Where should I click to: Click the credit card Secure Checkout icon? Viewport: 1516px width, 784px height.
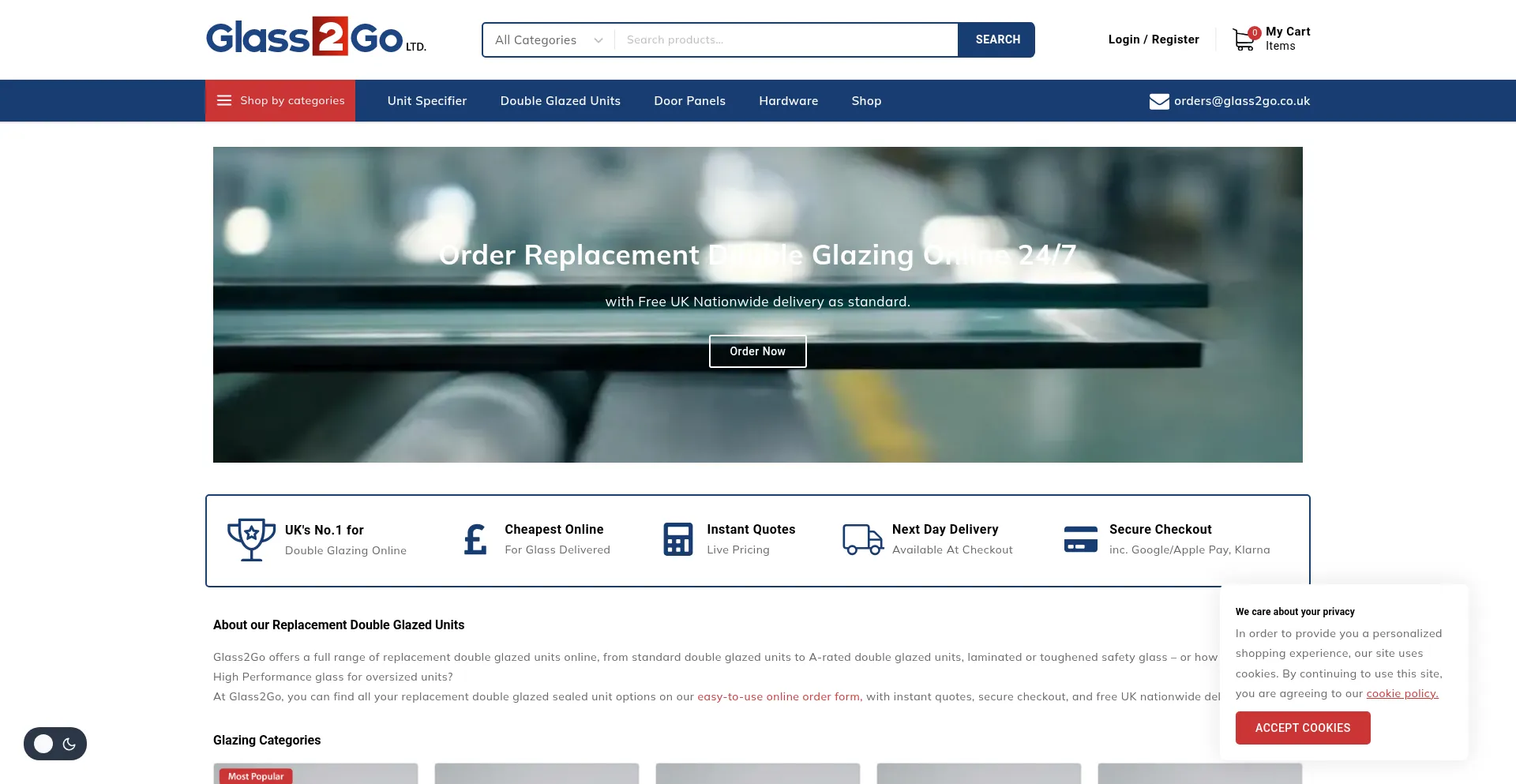1080,540
